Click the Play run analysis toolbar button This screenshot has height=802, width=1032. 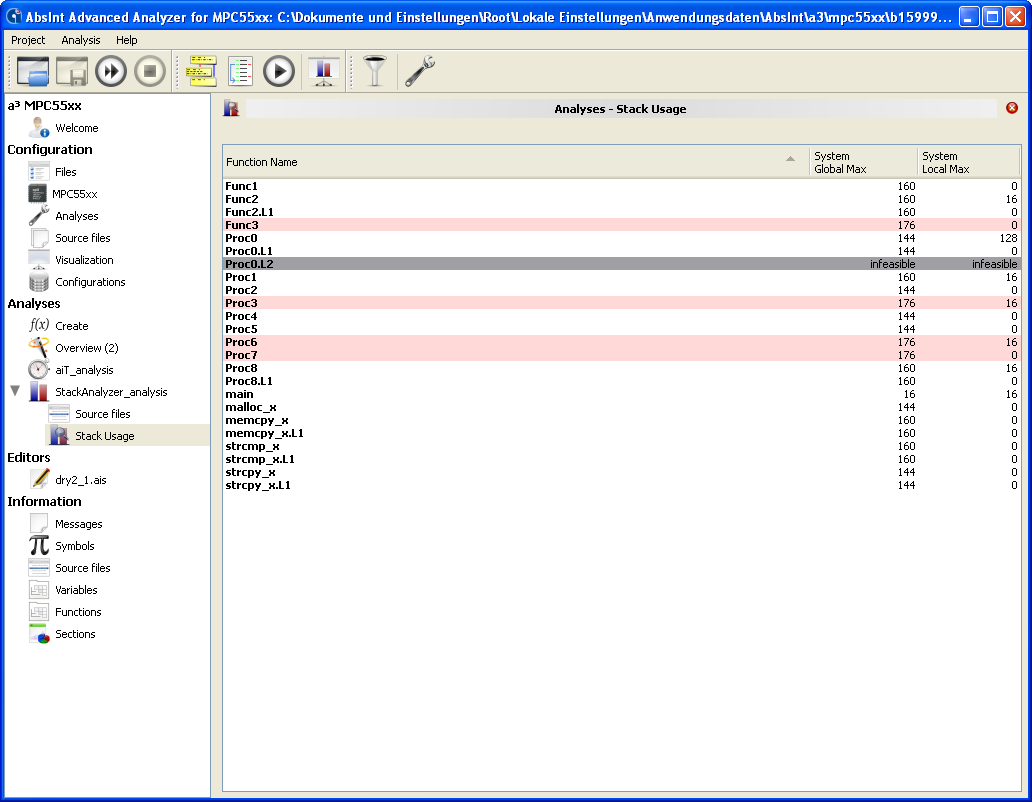coord(279,71)
